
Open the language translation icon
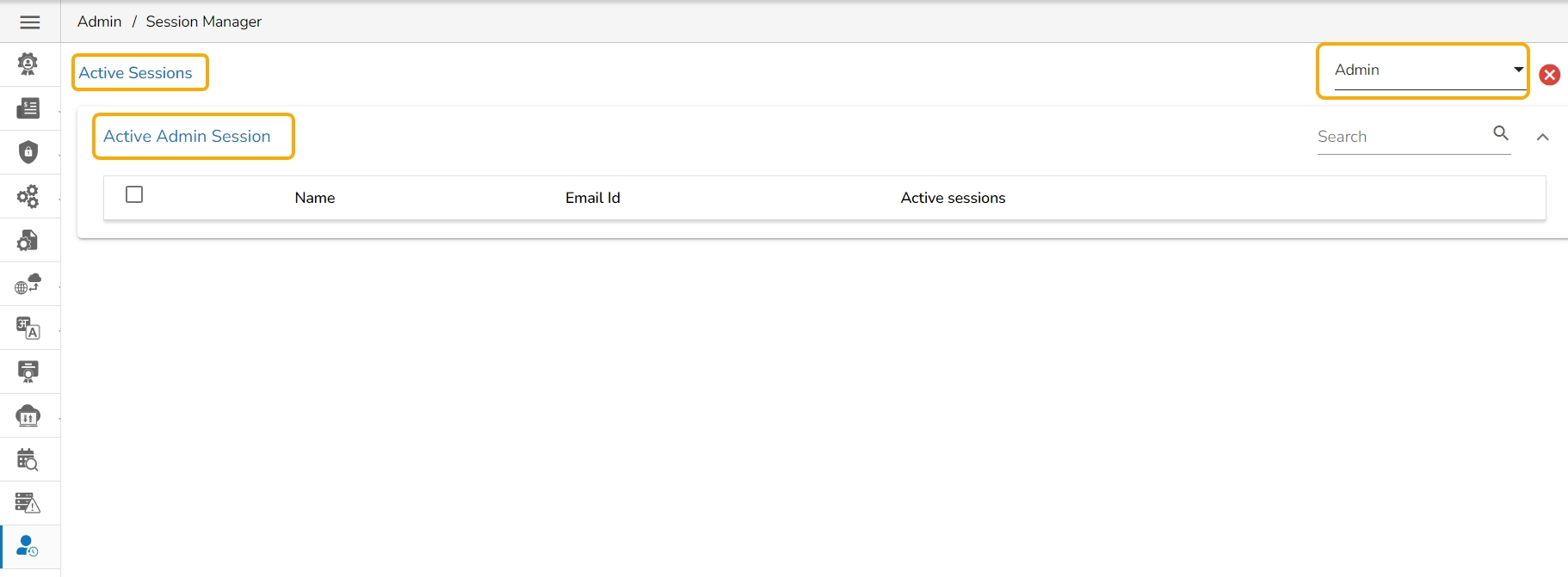click(28, 328)
